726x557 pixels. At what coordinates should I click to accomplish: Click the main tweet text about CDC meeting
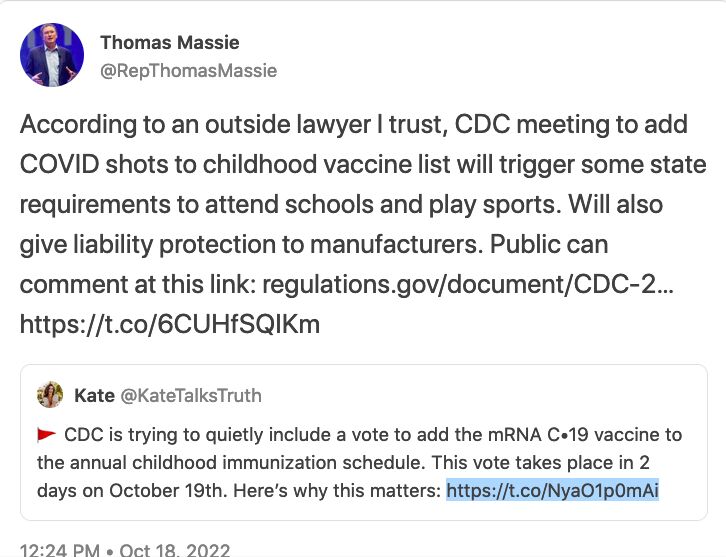pos(363,224)
